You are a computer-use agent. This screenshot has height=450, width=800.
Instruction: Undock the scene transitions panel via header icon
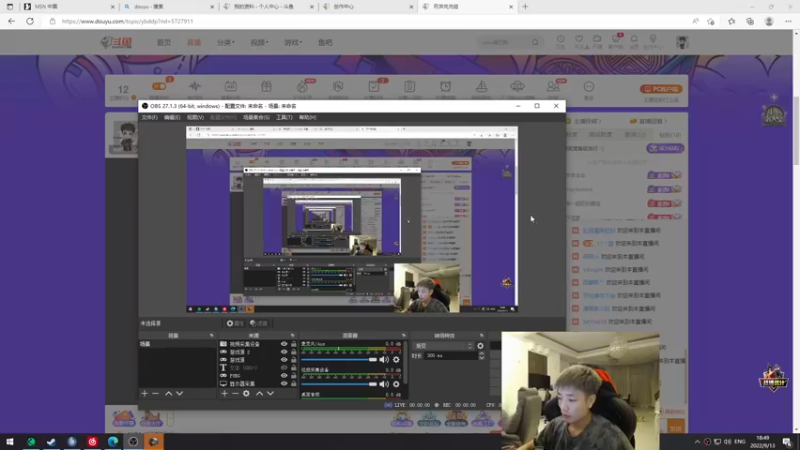tap(481, 336)
